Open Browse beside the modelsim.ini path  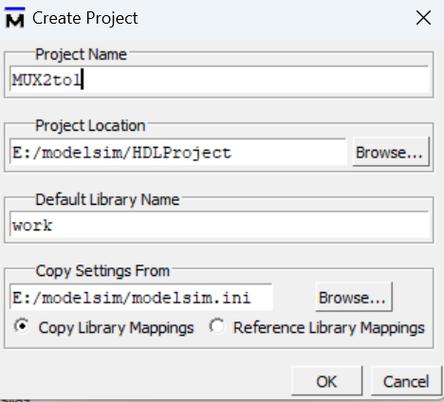tap(353, 297)
